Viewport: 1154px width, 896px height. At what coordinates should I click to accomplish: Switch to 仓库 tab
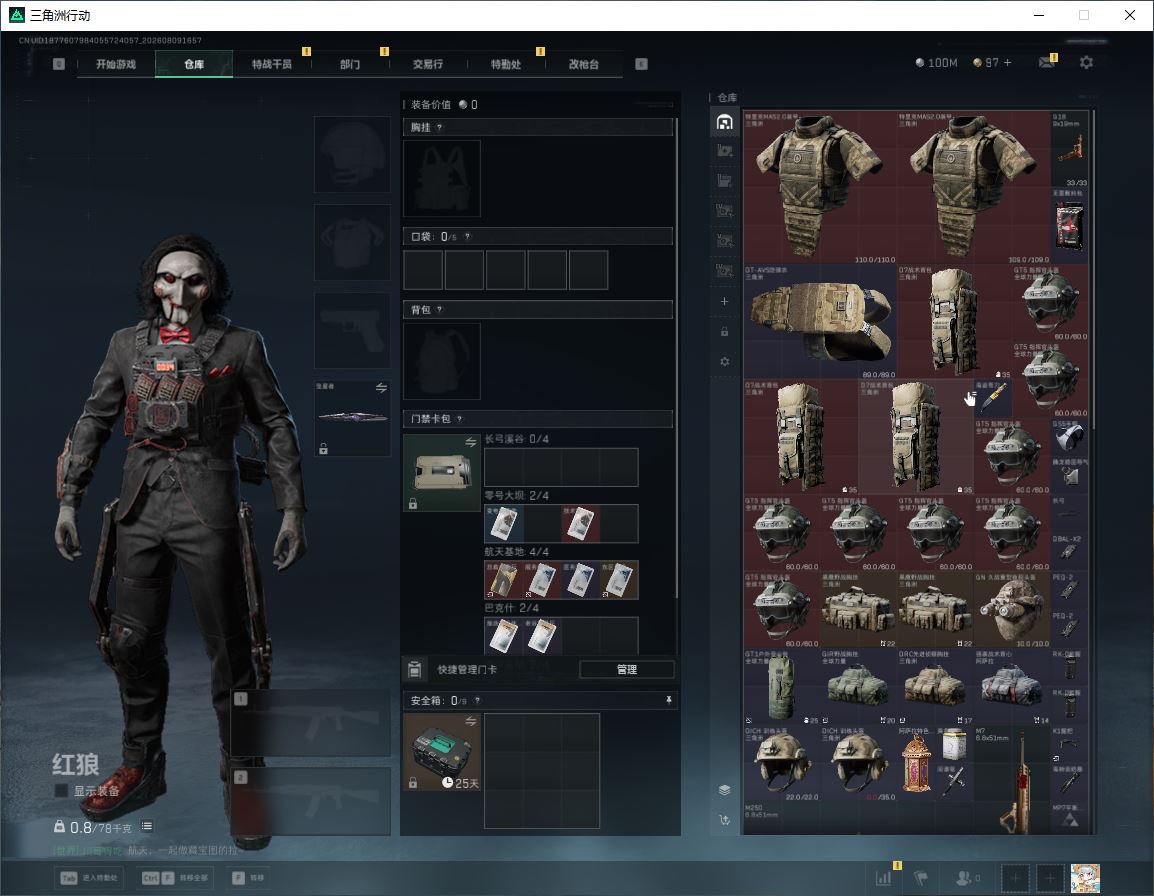194,64
